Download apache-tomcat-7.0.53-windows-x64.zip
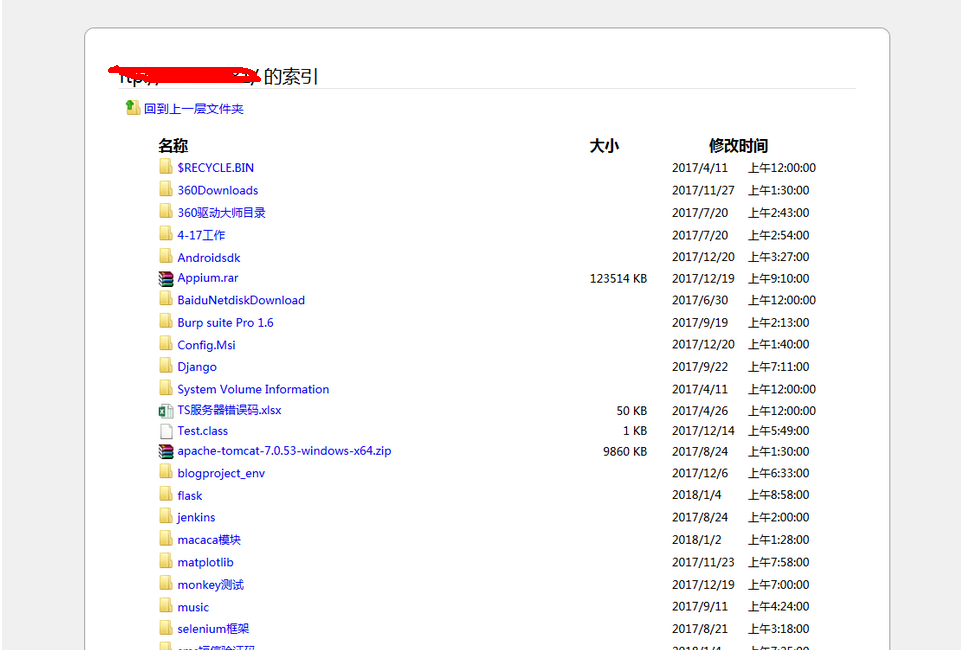This screenshot has height=650, width=961. [284, 452]
